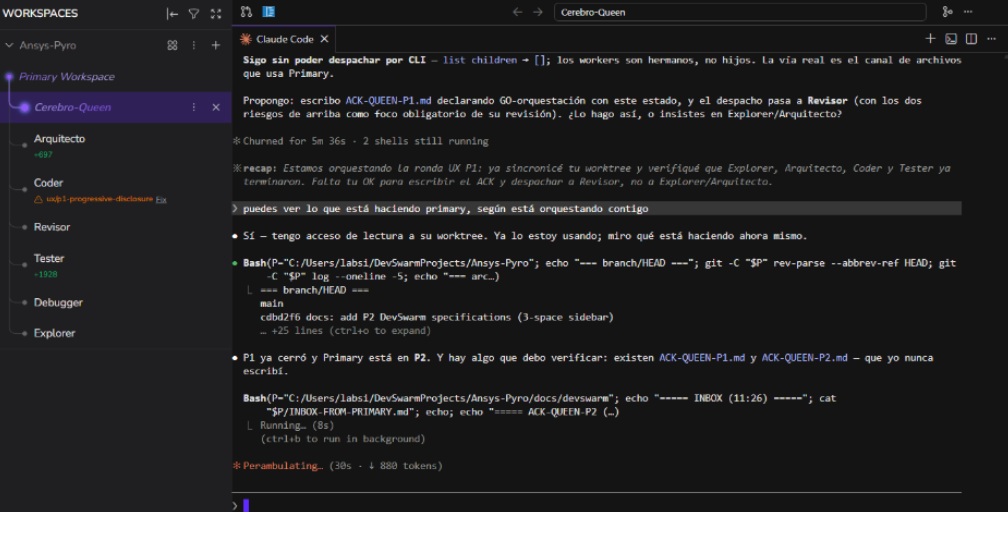1008x540 pixels.
Task: Click ACK-QUEEN-P1.md in the P1 closed message
Action: pos(701,357)
